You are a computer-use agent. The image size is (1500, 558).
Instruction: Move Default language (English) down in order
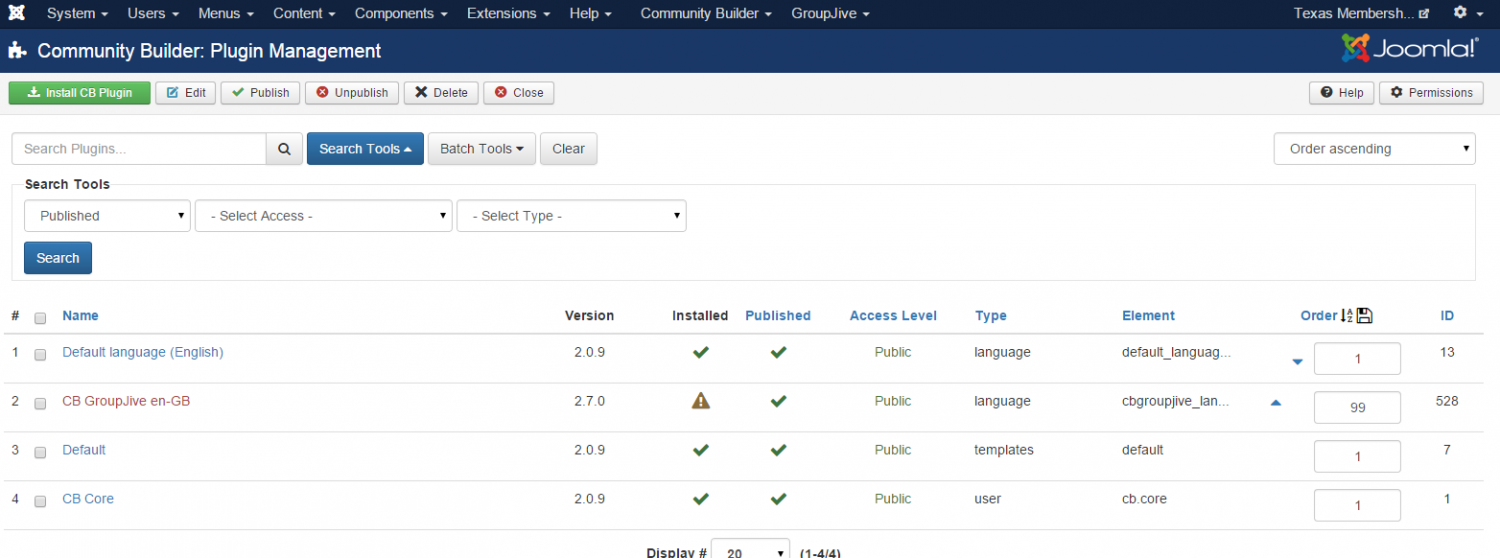click(x=1298, y=362)
